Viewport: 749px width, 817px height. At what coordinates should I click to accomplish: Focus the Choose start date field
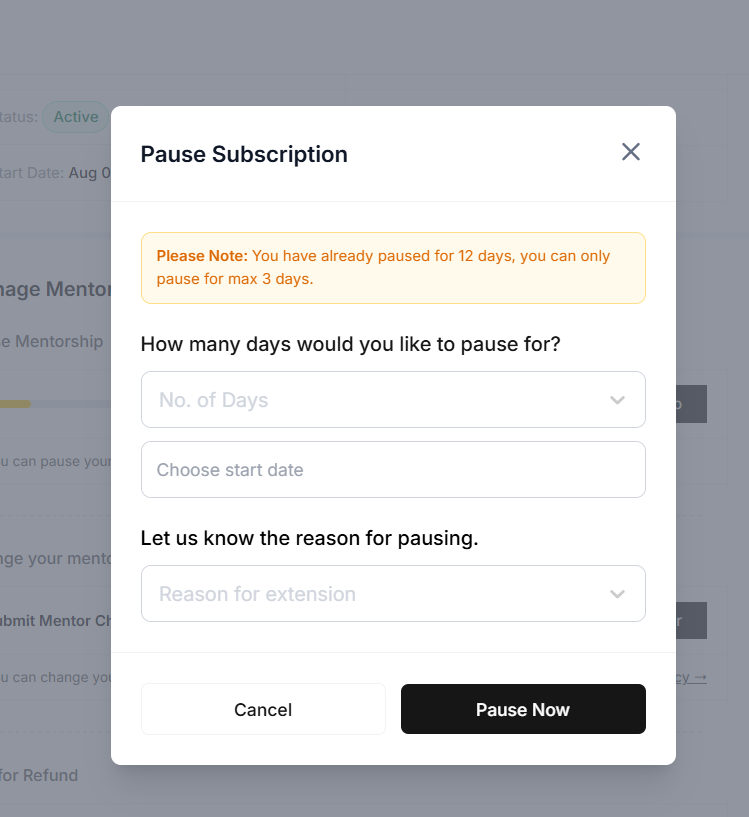point(392,470)
